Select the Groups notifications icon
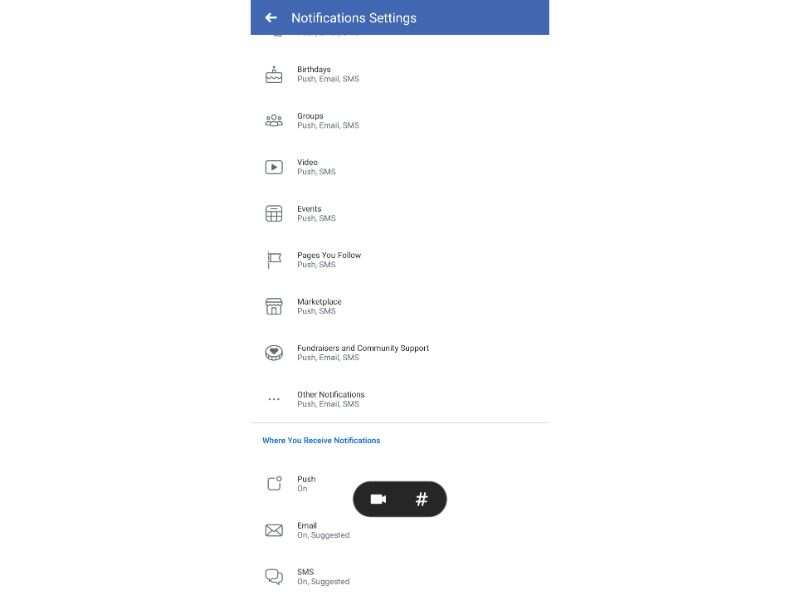 (274, 120)
